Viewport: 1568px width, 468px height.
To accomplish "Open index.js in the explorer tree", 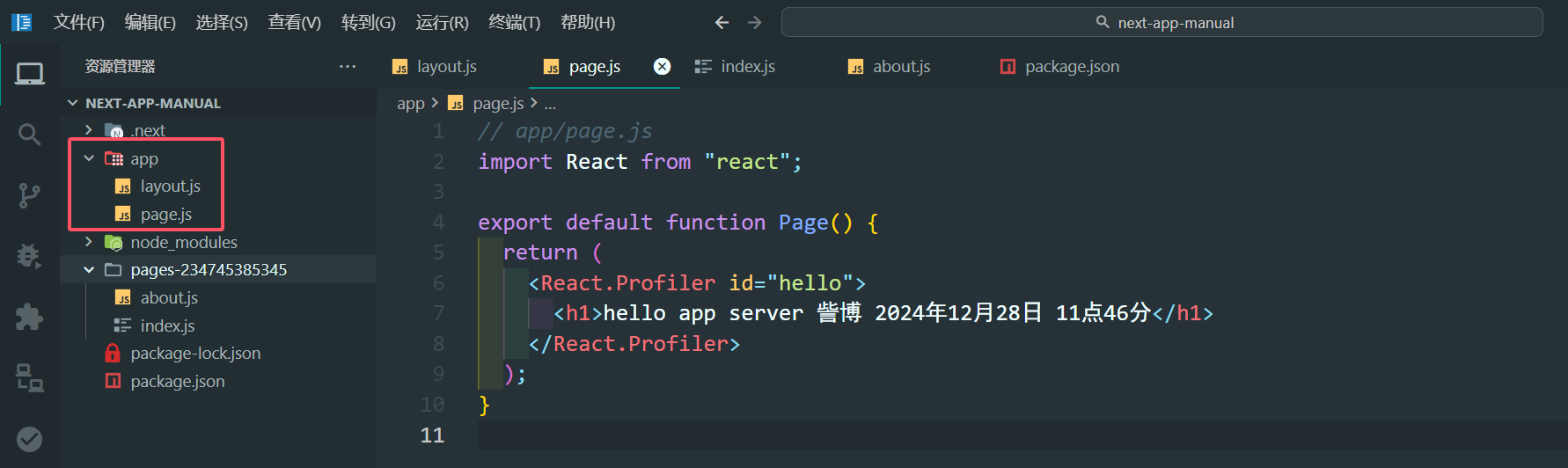I will 167,326.
